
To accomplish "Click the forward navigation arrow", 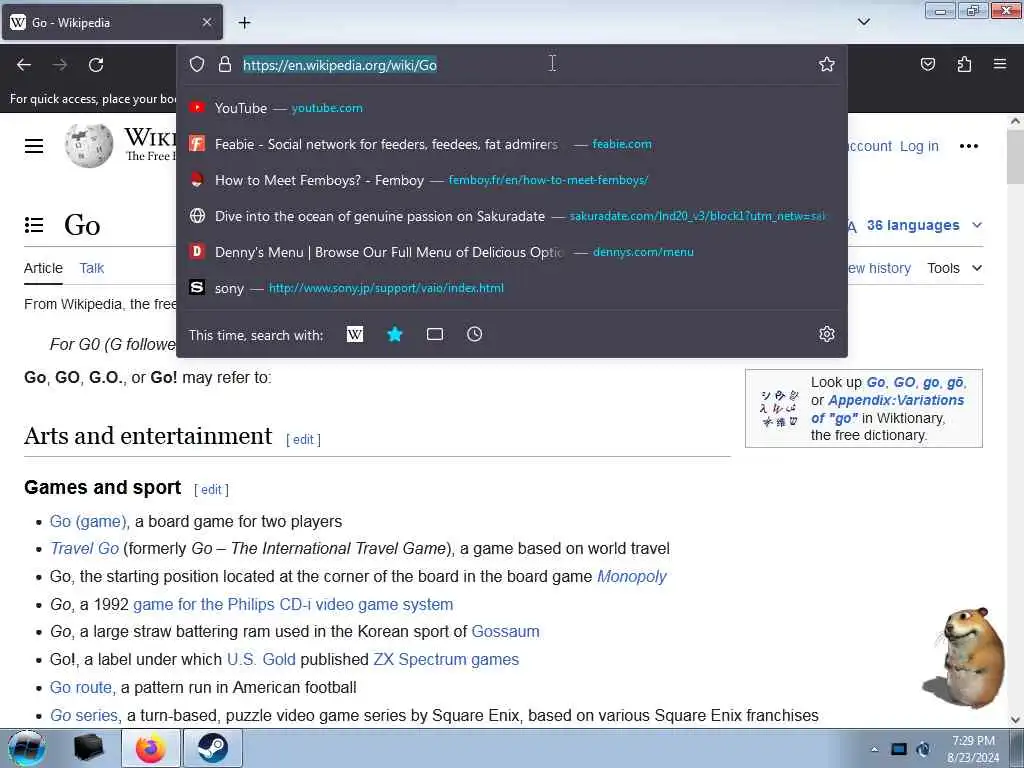I will pos(60,65).
